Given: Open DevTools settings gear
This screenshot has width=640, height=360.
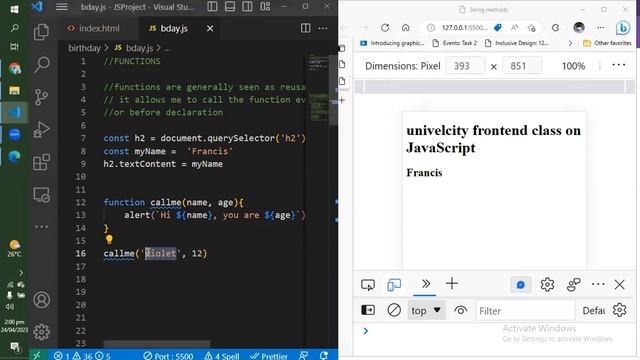Looking at the screenshot, I should (547, 284).
